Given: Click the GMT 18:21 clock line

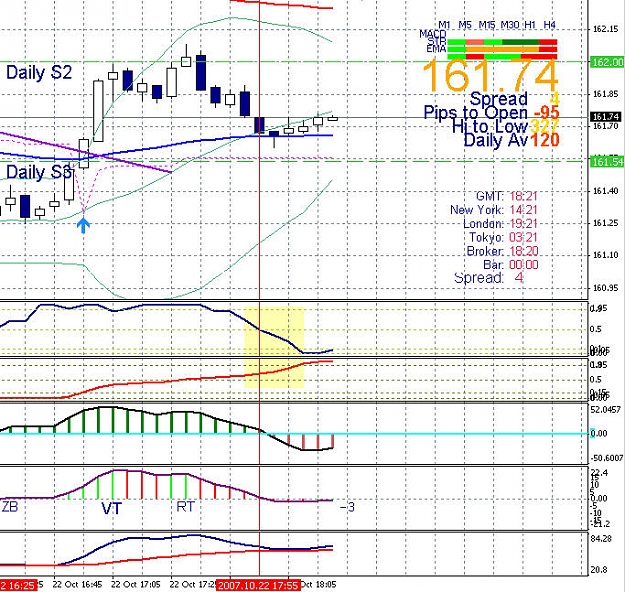Looking at the screenshot, I should 507,196.
